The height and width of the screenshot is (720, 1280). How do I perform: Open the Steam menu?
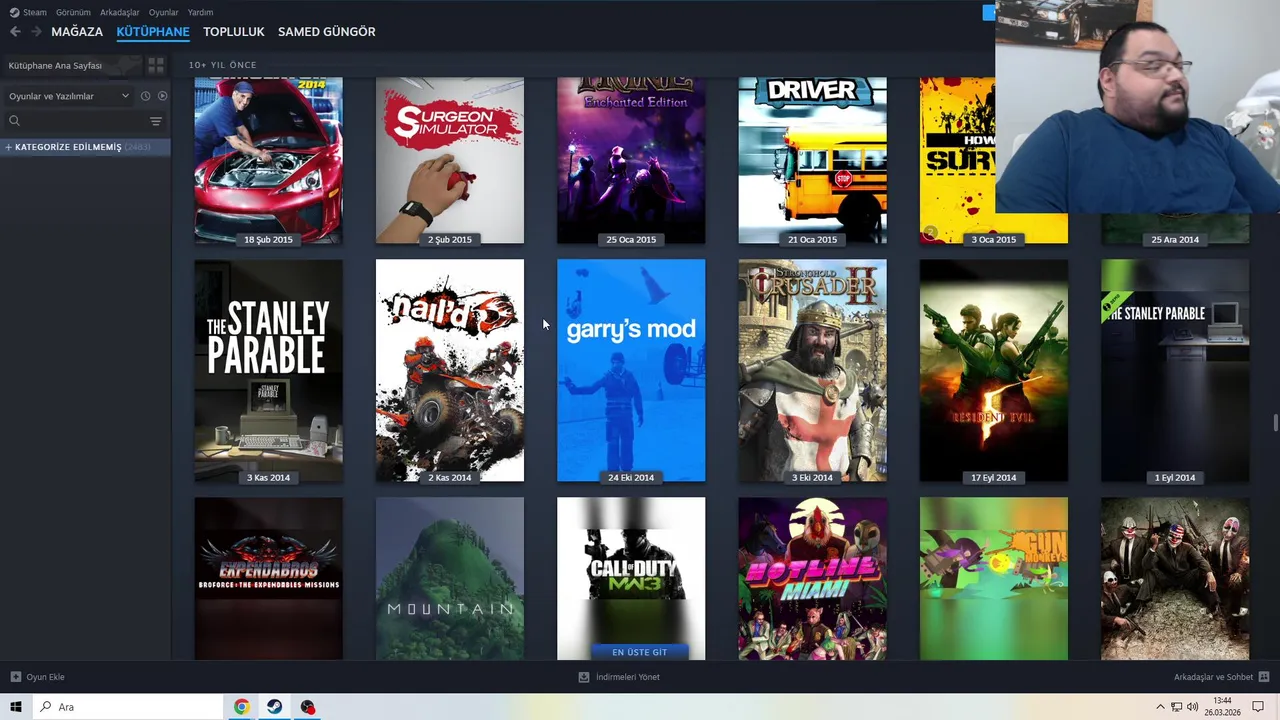pos(35,13)
